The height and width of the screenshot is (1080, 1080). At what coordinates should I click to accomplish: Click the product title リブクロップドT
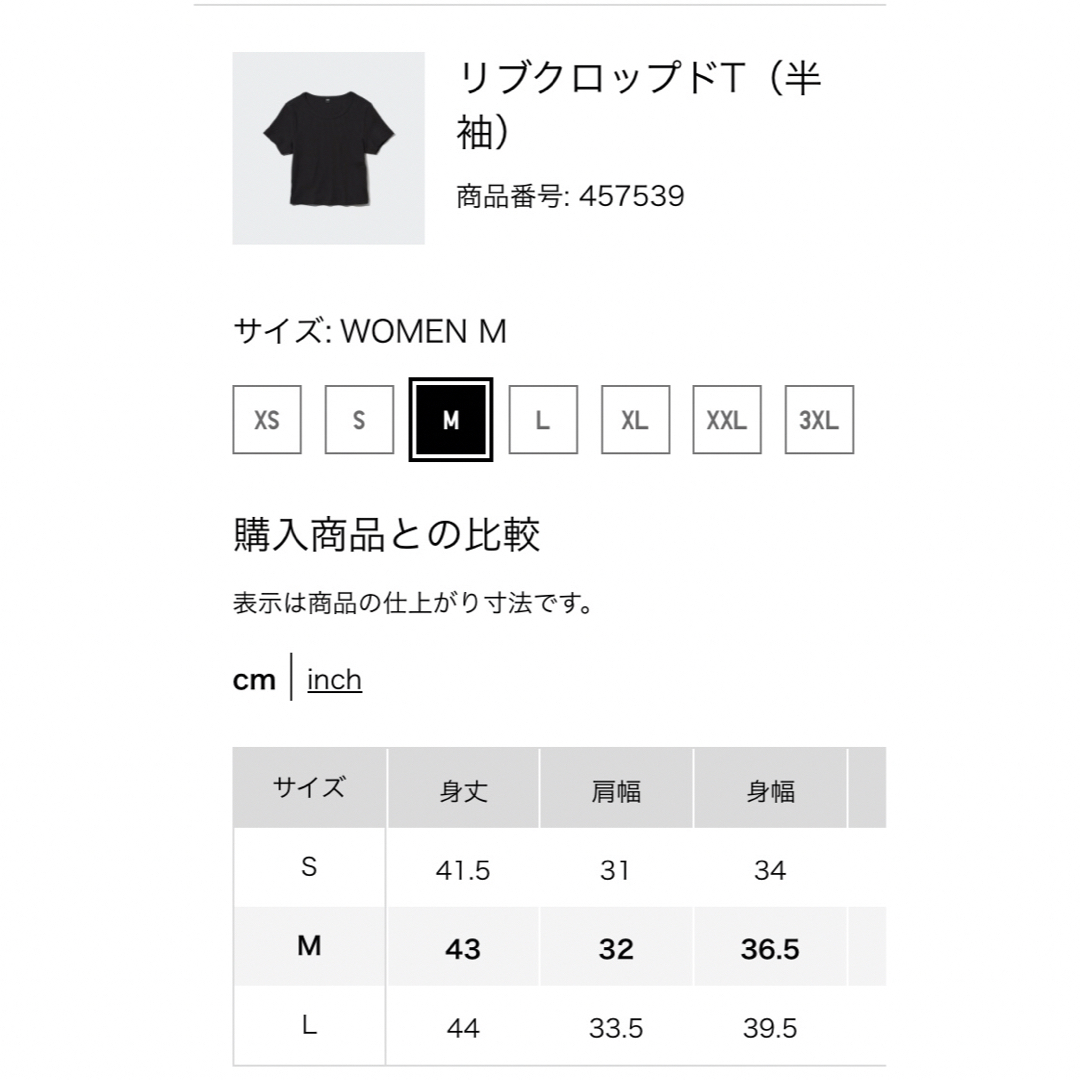click(639, 105)
